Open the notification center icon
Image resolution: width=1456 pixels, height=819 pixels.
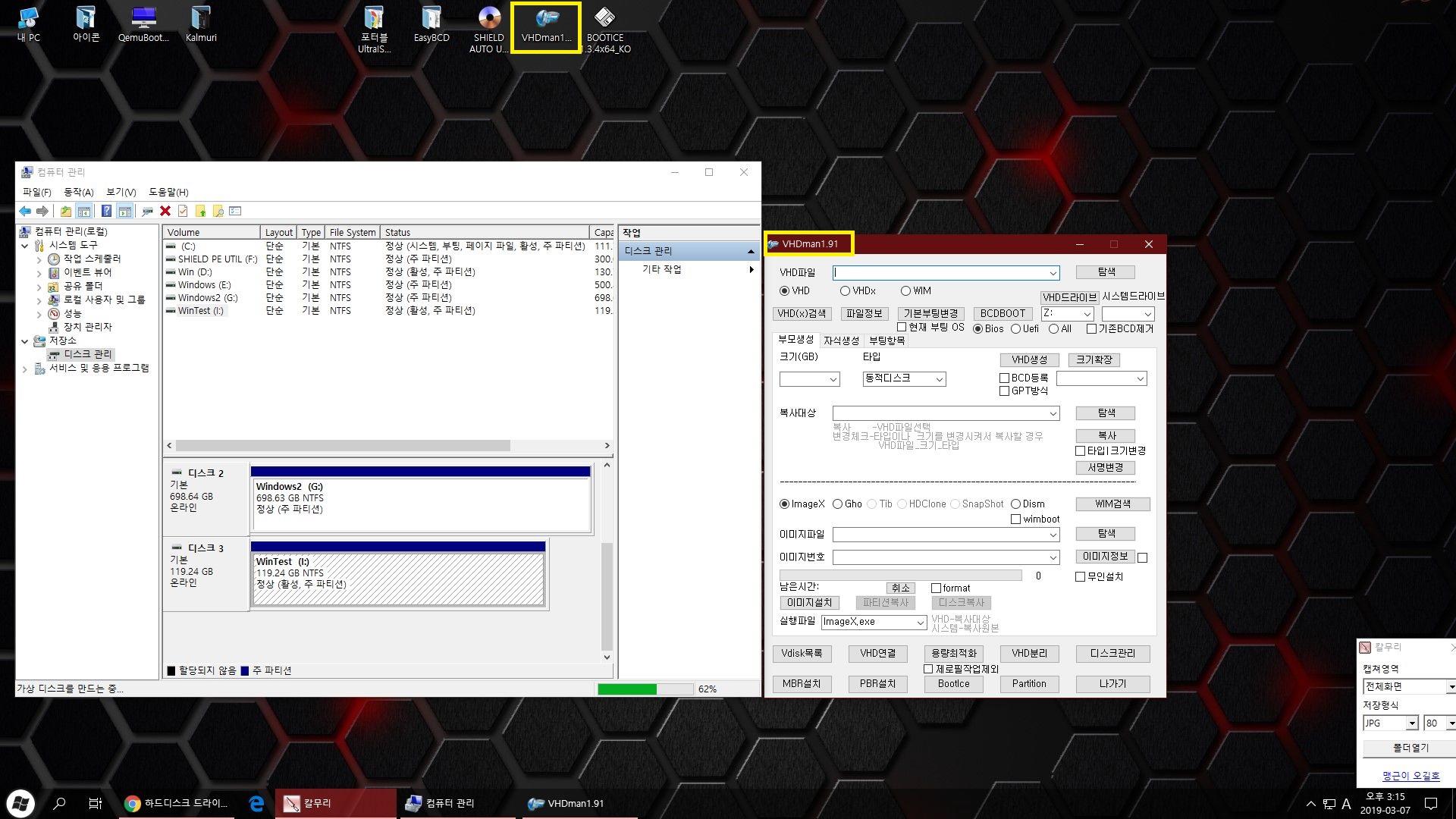(1431, 804)
